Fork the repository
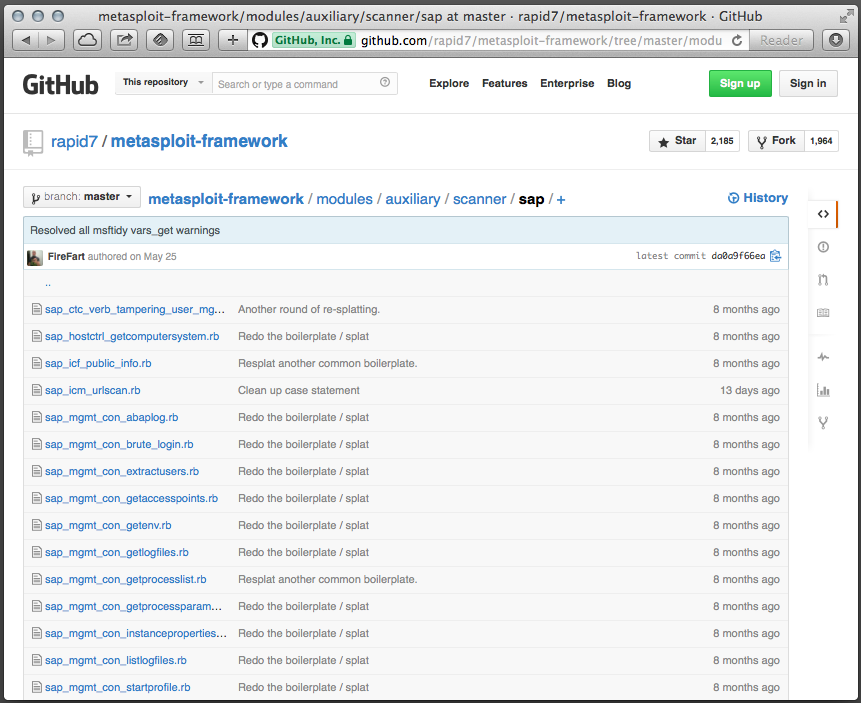The width and height of the screenshot is (861, 703). click(775, 141)
